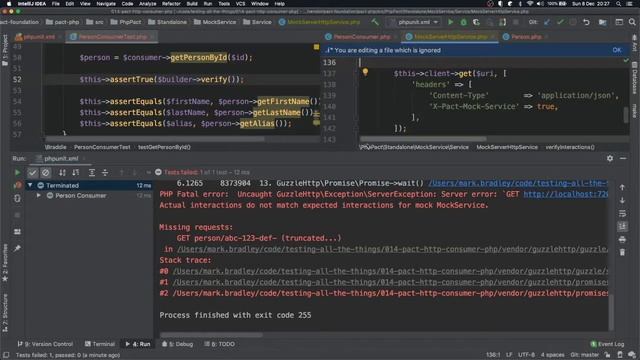Update project using the Git arrow icon

coord(547,22)
